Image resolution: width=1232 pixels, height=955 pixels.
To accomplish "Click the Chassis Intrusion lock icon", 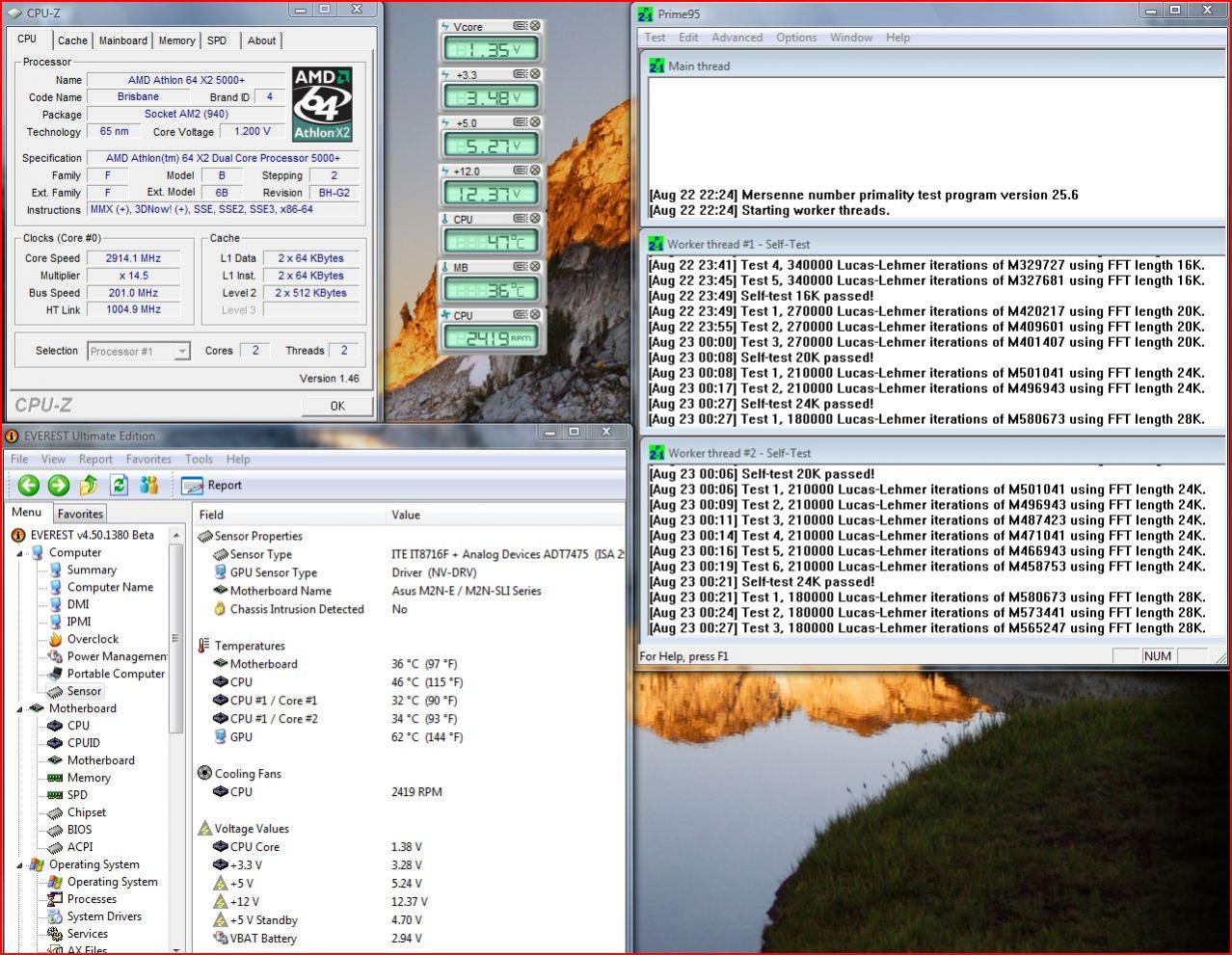I will (x=220, y=609).
